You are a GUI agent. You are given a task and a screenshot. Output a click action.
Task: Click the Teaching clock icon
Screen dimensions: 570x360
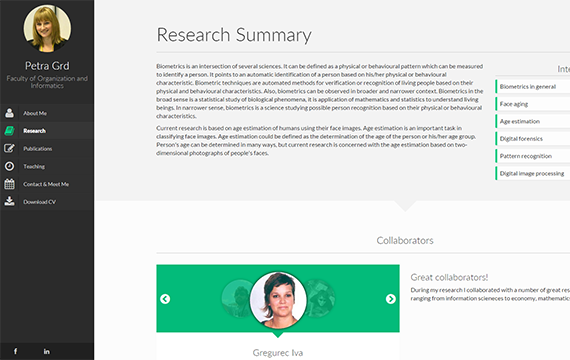coord(9,166)
